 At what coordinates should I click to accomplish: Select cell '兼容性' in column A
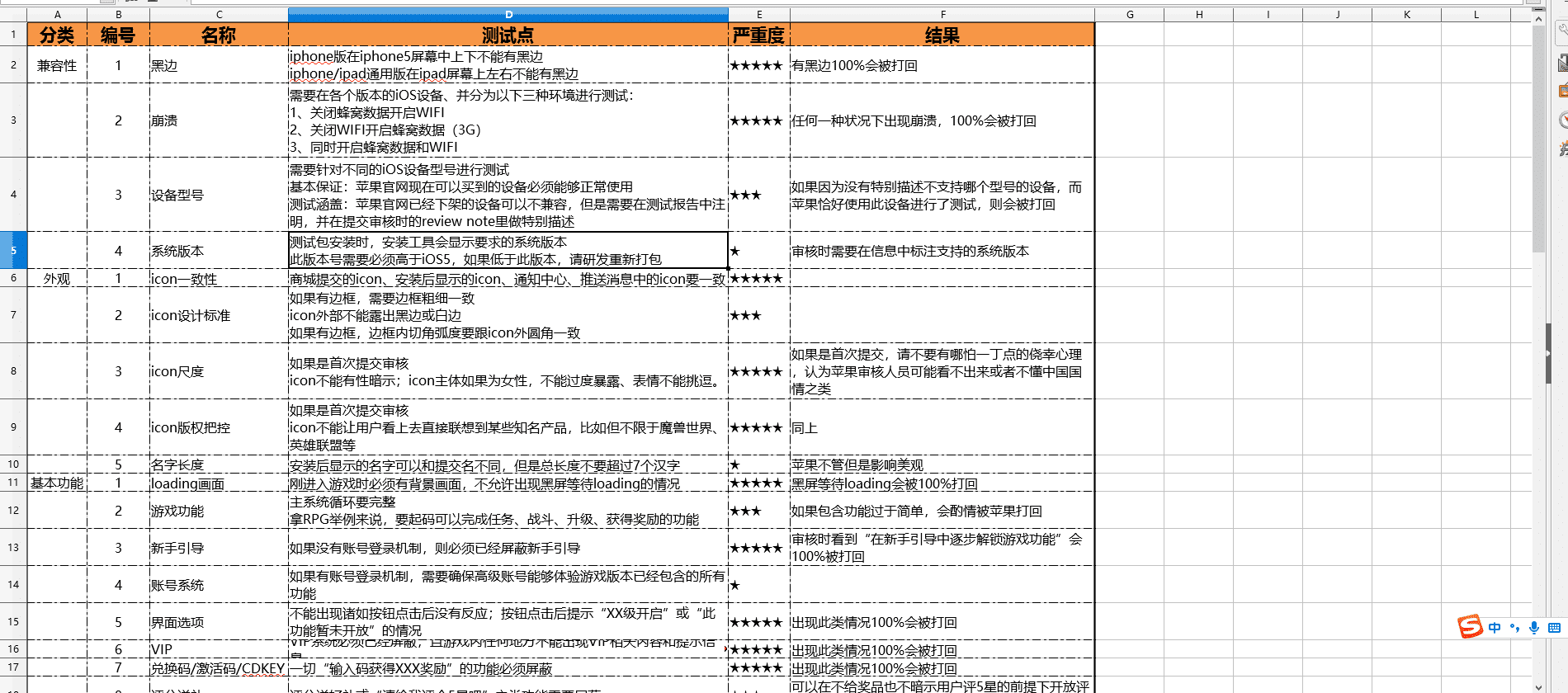coord(57,65)
